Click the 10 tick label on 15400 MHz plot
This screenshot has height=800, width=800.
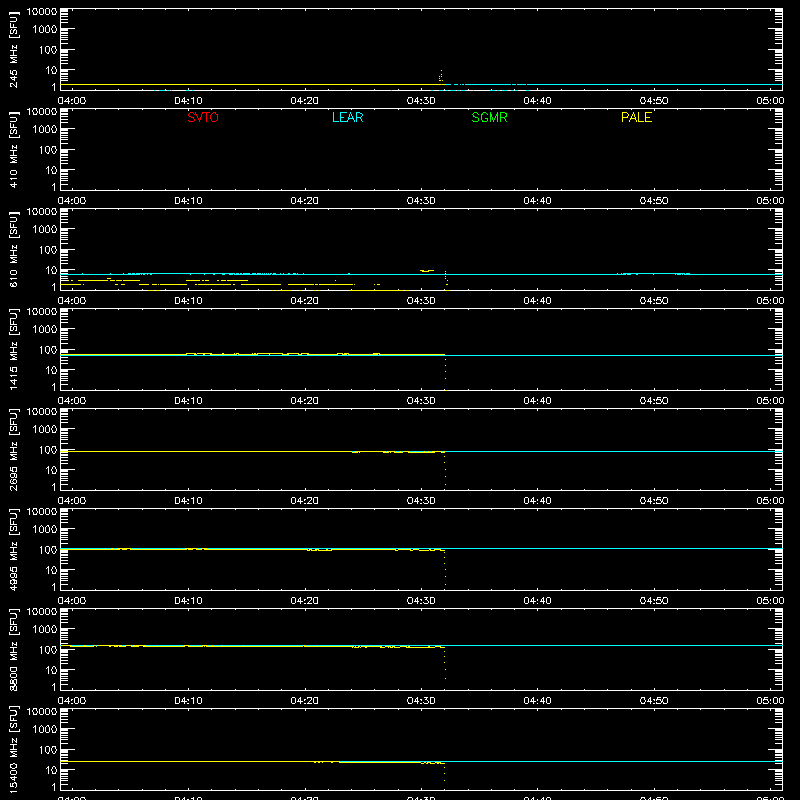click(x=51, y=770)
